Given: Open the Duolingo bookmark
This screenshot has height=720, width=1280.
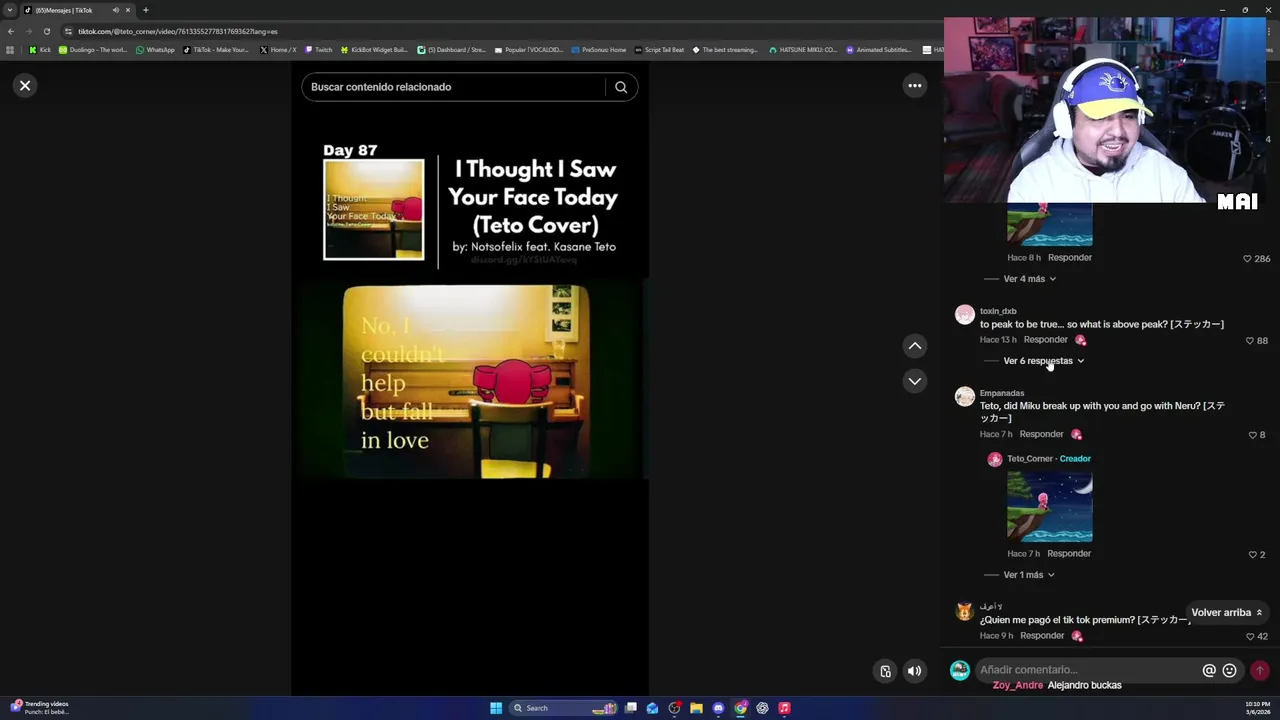Looking at the screenshot, I should point(93,50).
